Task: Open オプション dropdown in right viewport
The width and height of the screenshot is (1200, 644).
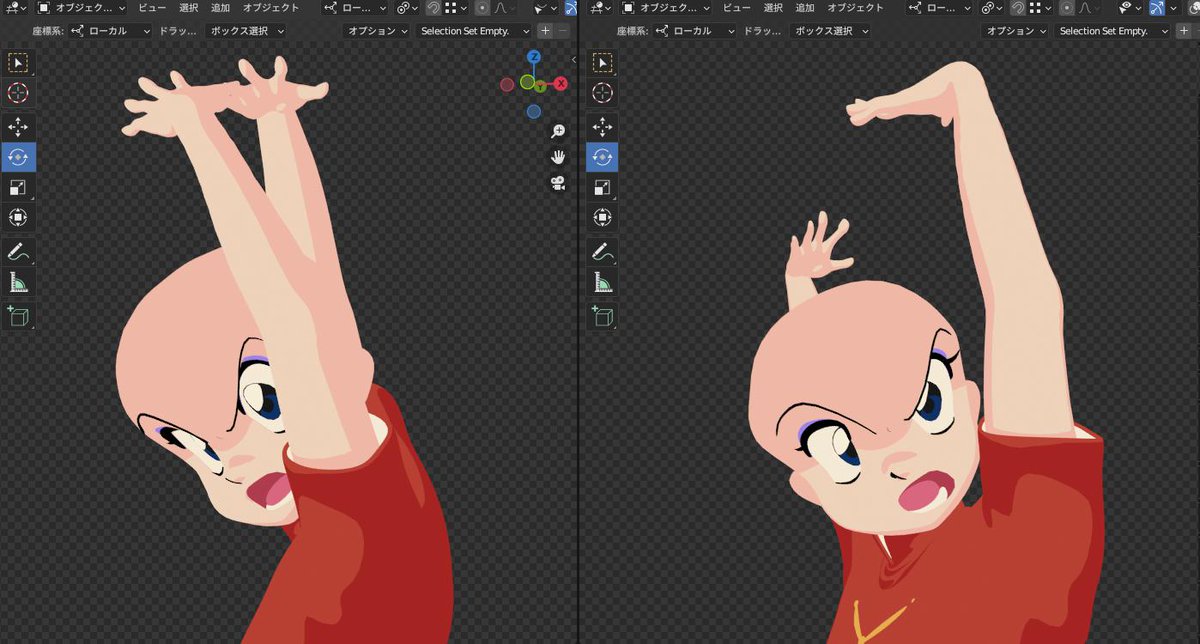Action: pyautogui.click(x=1015, y=31)
